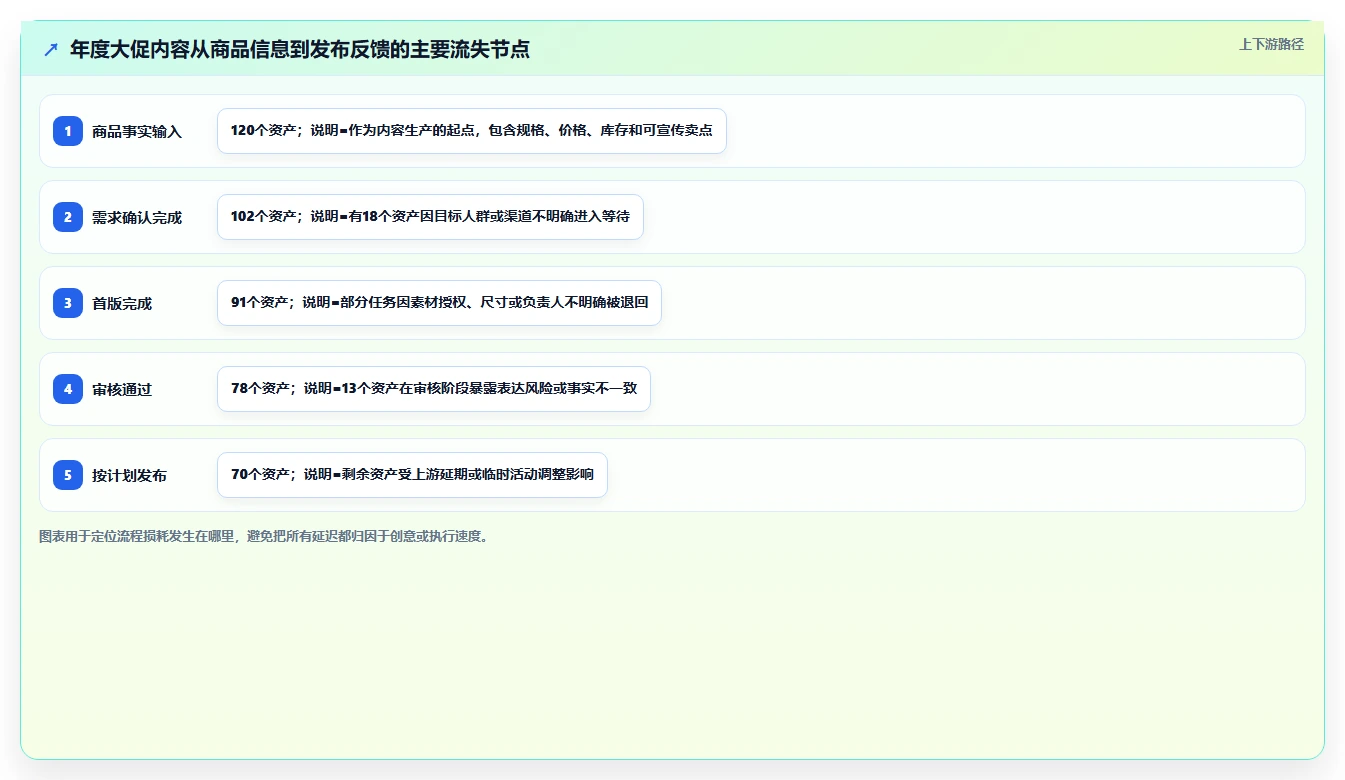
Task: Select step number badge 2
Action: click(68, 217)
